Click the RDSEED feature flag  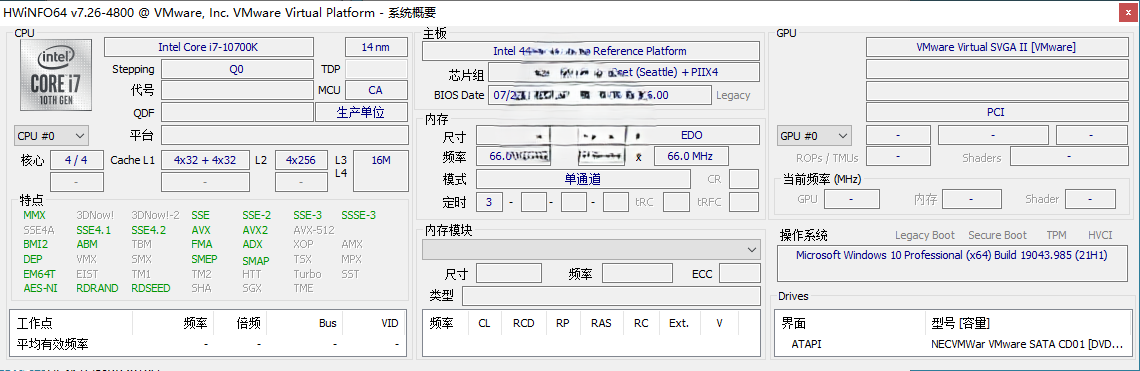(x=150, y=288)
